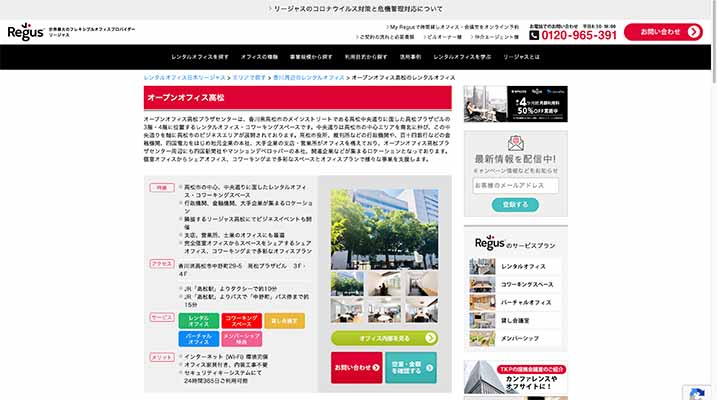Select the bottom-row last meeting room thumbnail
The width and height of the screenshot is (717, 400).
[422, 310]
